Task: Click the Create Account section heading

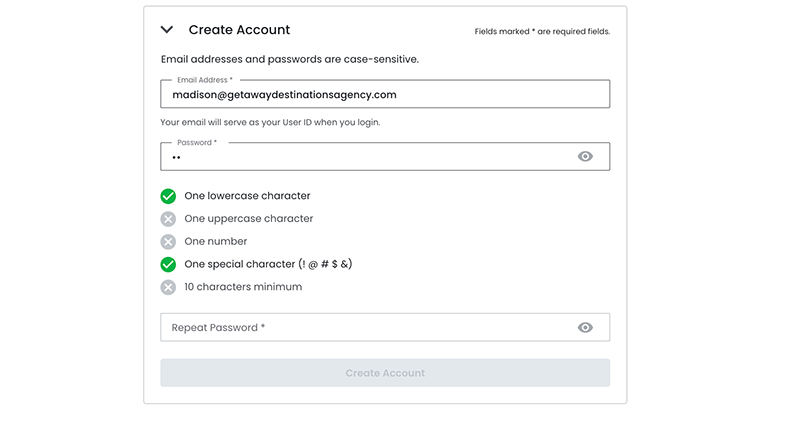Action: pos(239,30)
